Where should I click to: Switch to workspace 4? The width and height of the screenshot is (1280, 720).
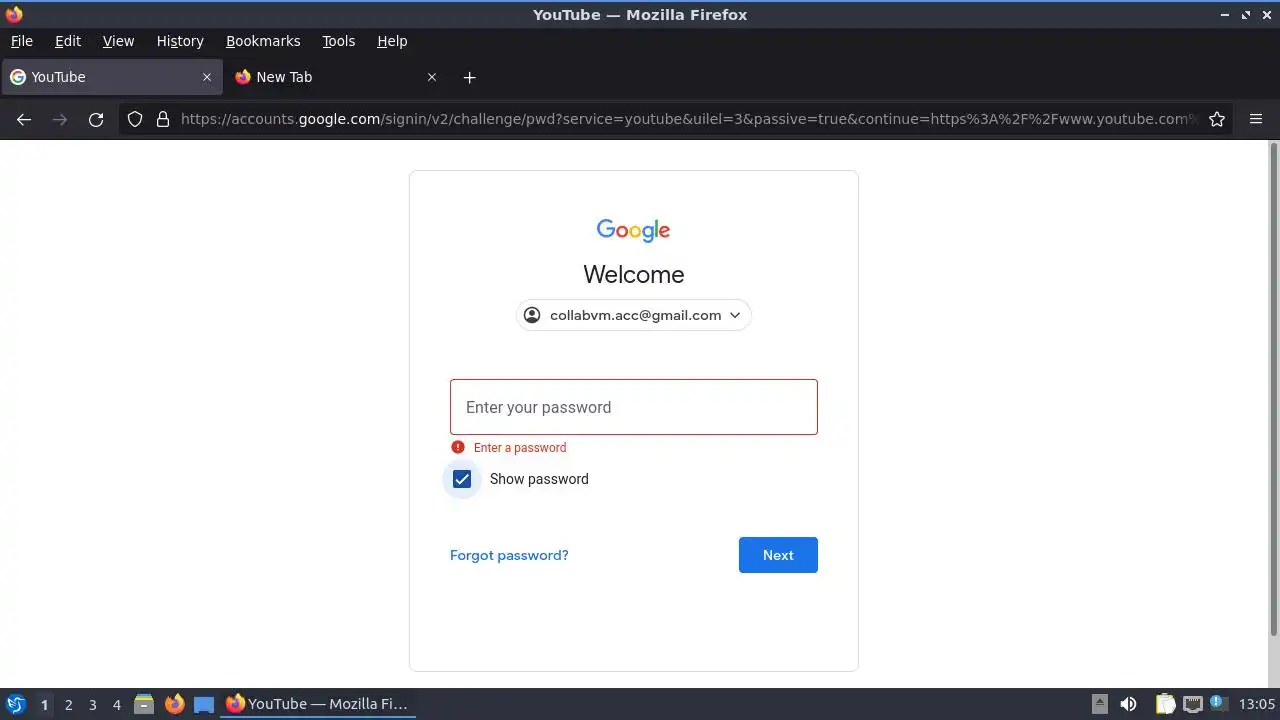click(x=117, y=704)
